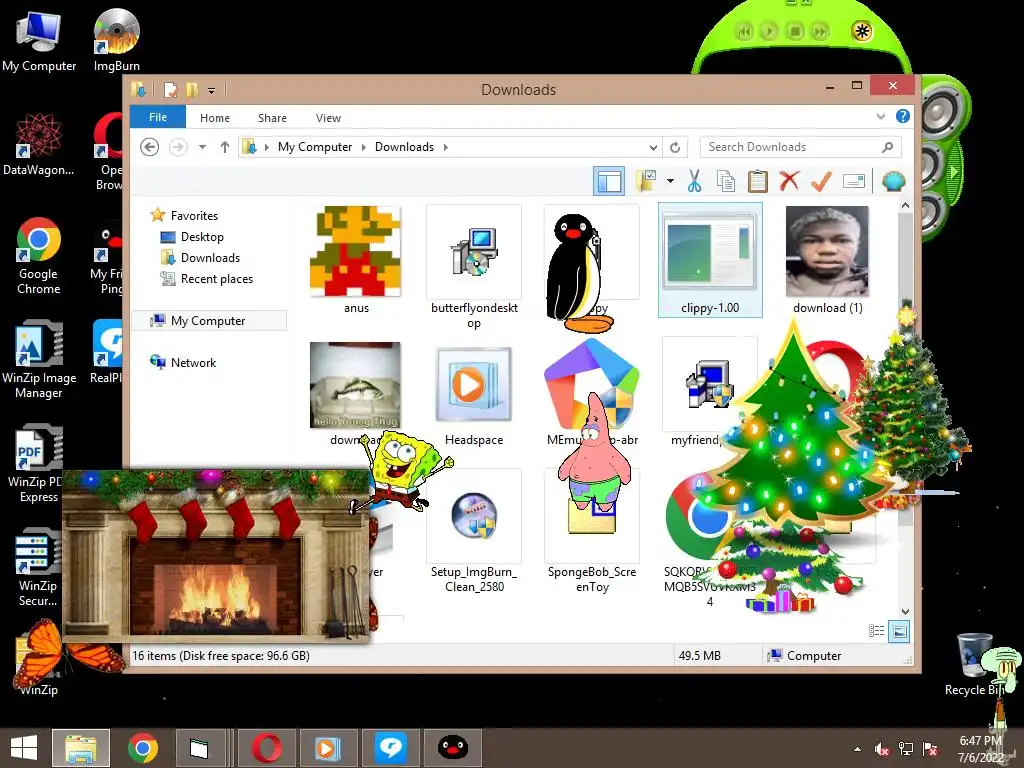The width and height of the screenshot is (1024, 768).
Task: Select Downloads under Favorites
Action: (x=210, y=258)
